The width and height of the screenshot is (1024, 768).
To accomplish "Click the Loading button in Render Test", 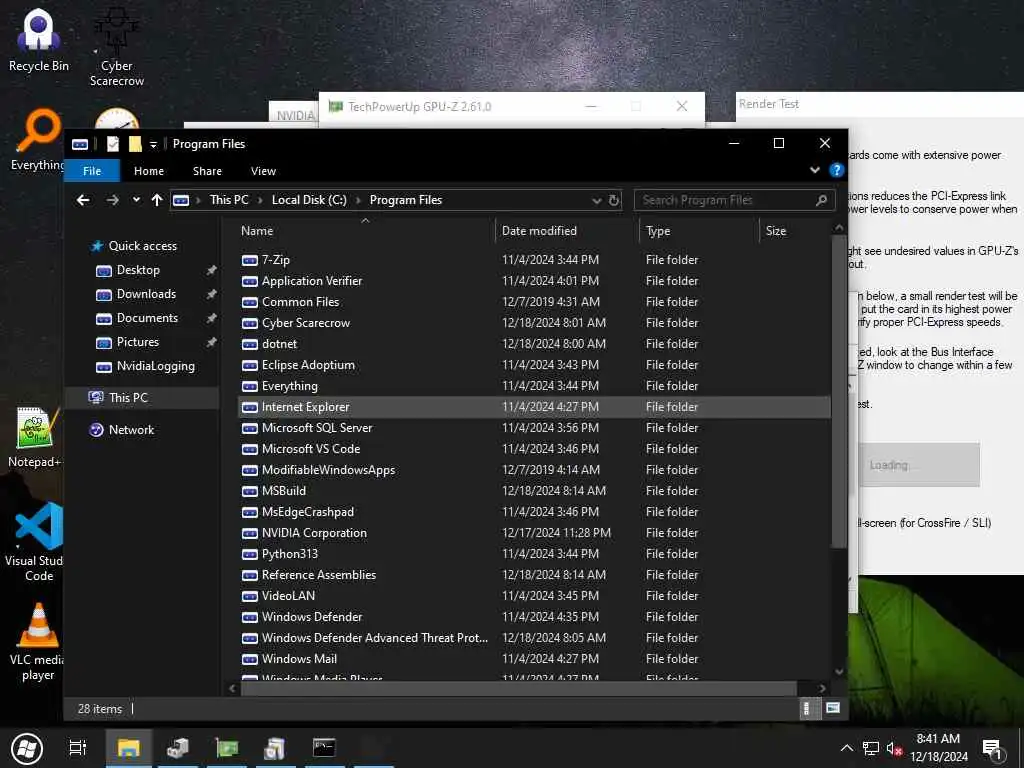I will 919,465.
